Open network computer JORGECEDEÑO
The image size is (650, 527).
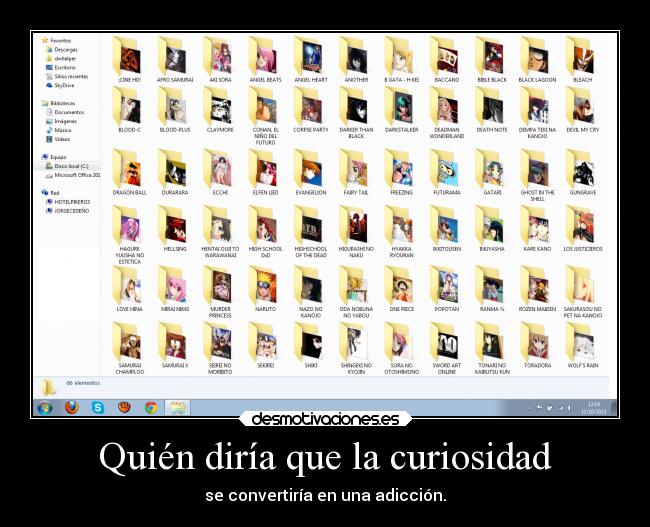tap(68, 211)
